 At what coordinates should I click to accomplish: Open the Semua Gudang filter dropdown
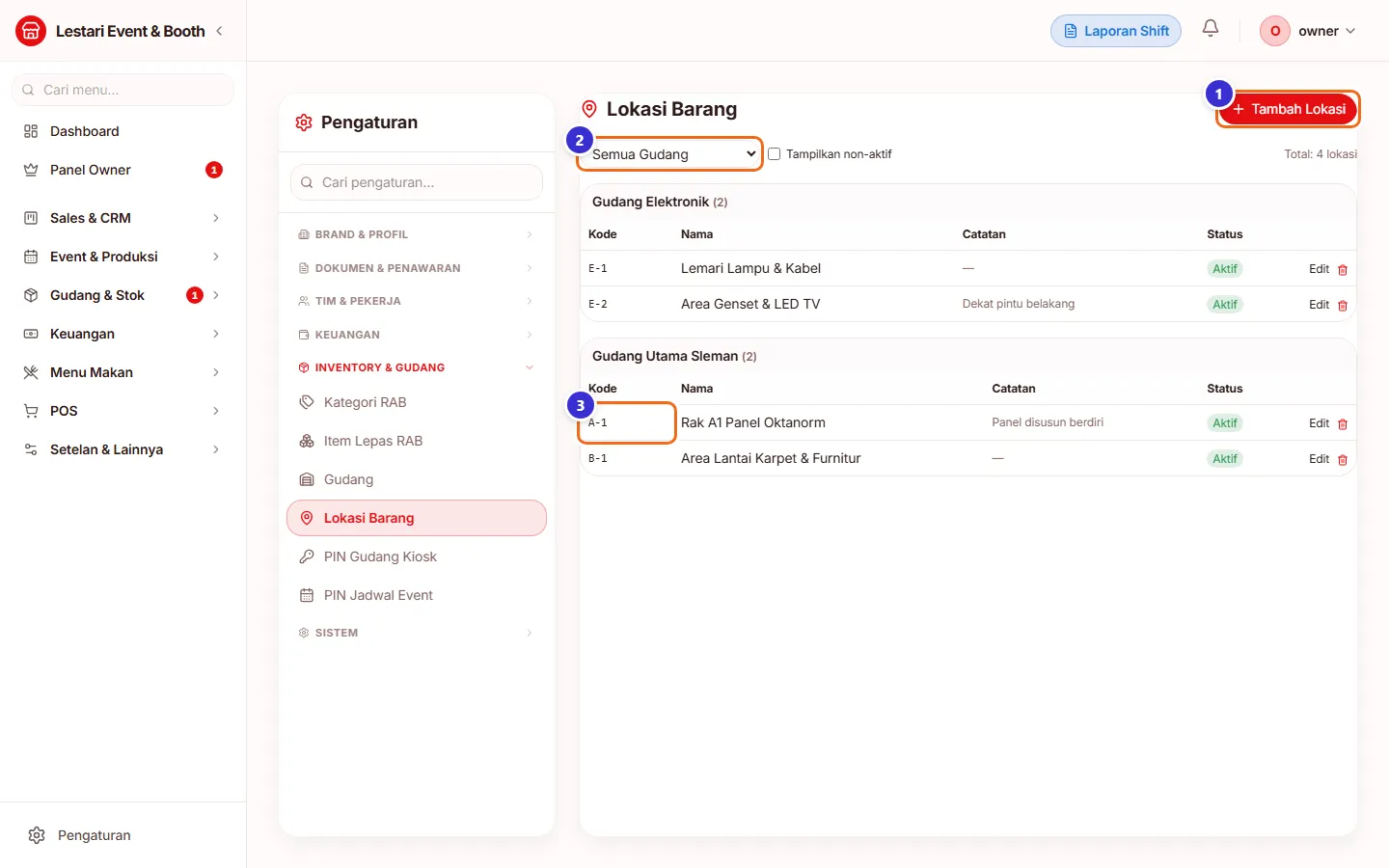pyautogui.click(x=670, y=154)
